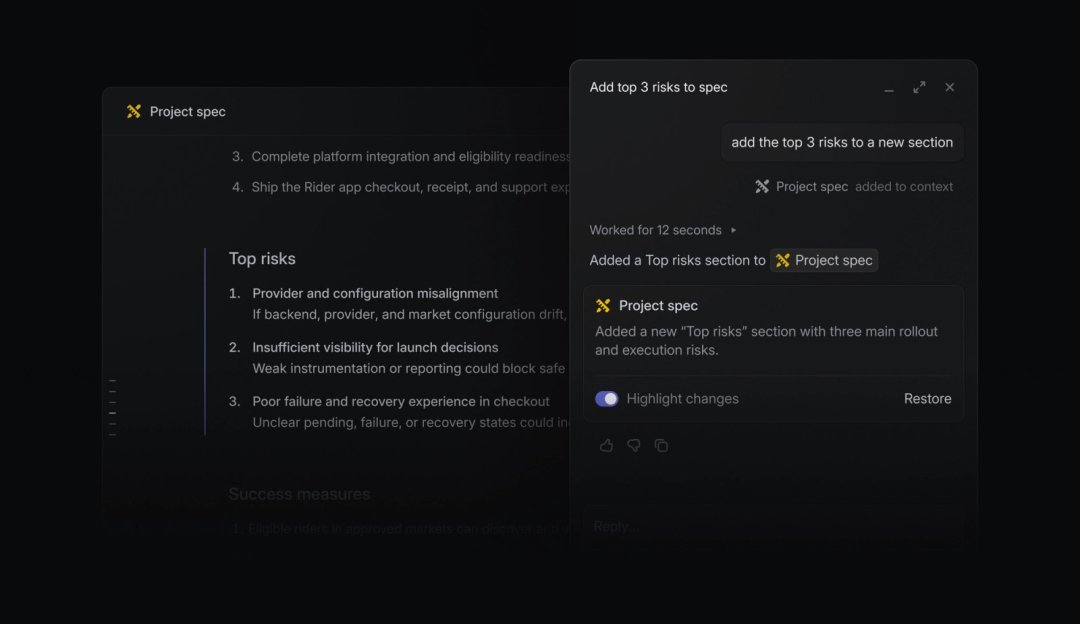Click the card summary about Top risks section
This screenshot has height=624, width=1080.
(766, 341)
